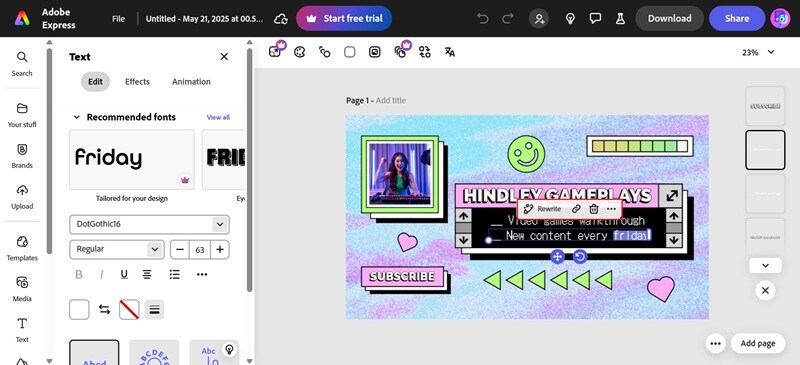The width and height of the screenshot is (800, 365).
Task: Click Add title next to Page 1
Action: (391, 101)
